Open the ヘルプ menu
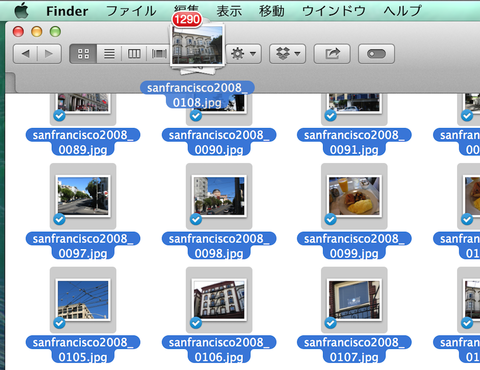Image resolution: width=480 pixels, height=370 pixels. coord(402,11)
